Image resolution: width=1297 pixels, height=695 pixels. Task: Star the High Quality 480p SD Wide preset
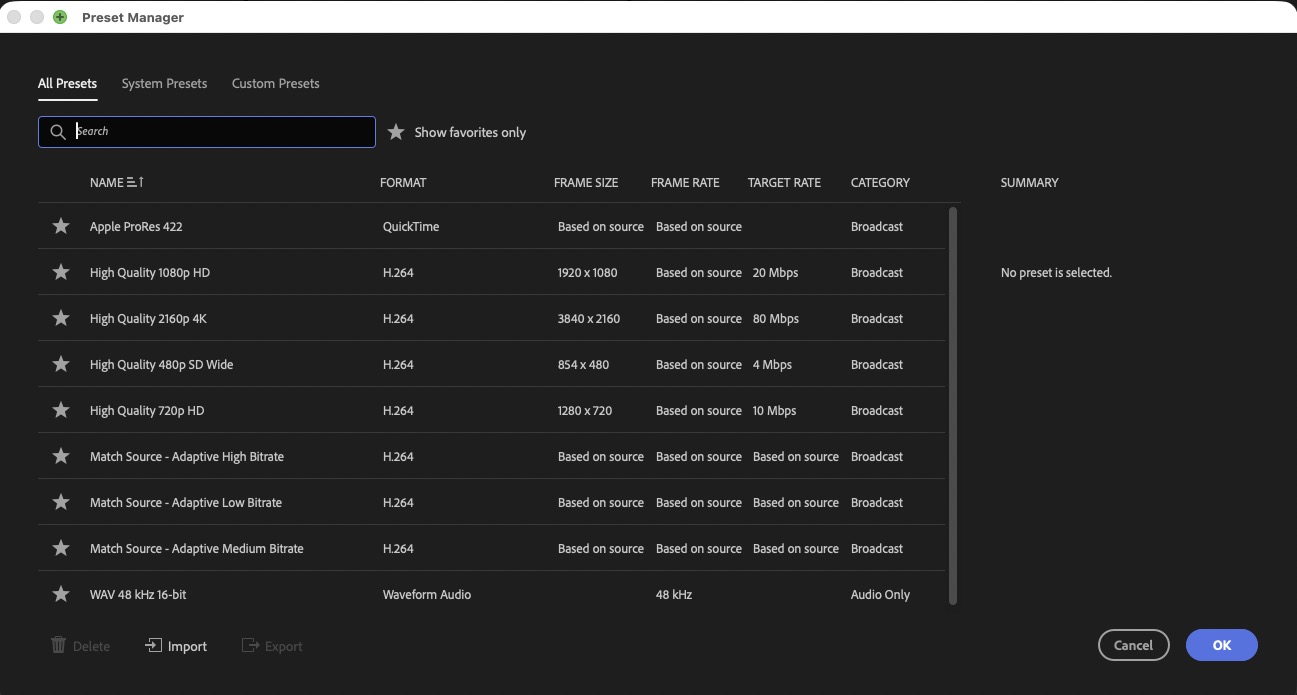pyautogui.click(x=61, y=364)
